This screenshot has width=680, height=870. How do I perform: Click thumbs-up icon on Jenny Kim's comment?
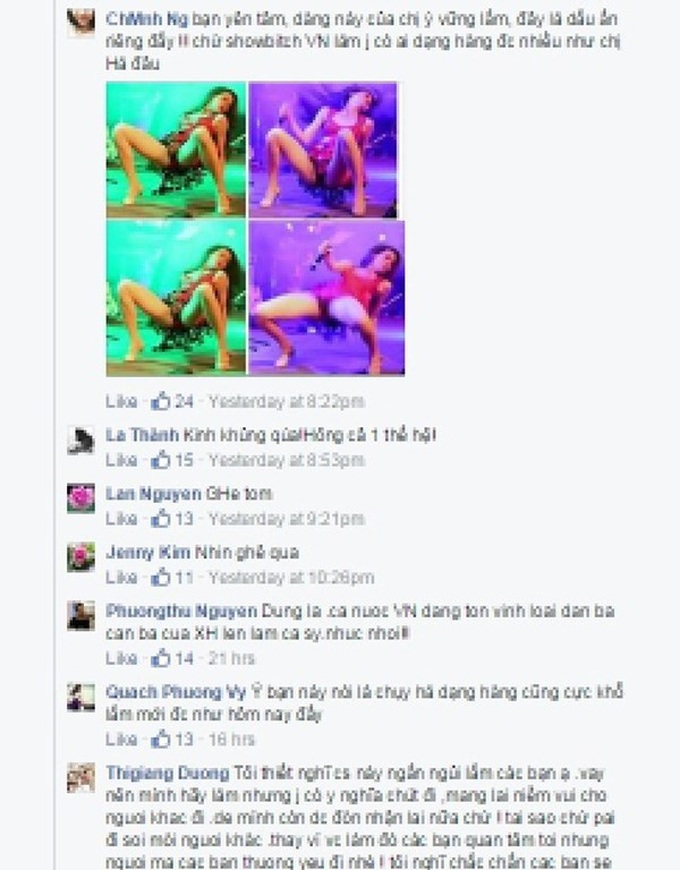[160, 577]
